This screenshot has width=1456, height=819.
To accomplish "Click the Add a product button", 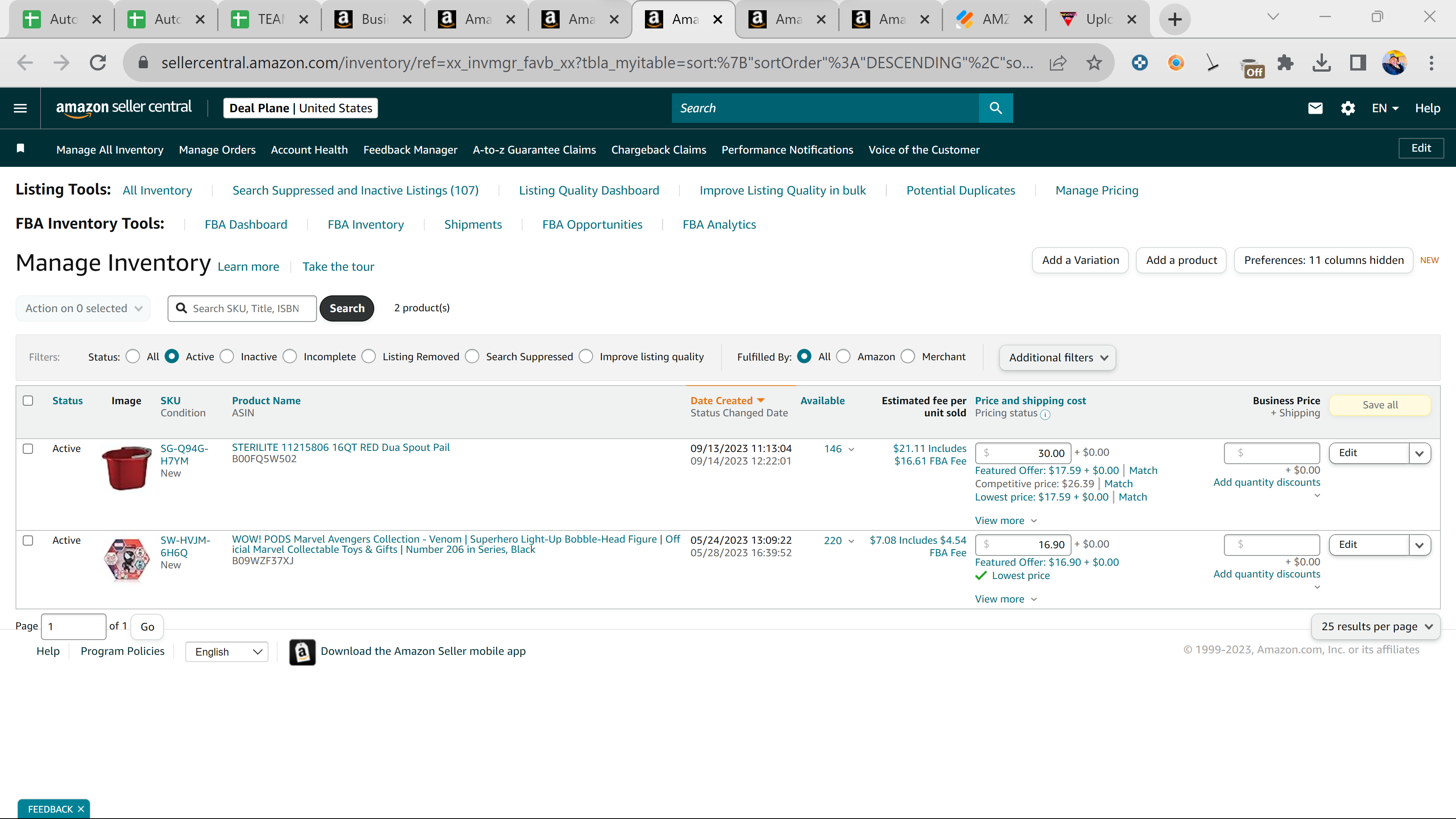I will 1181,260.
